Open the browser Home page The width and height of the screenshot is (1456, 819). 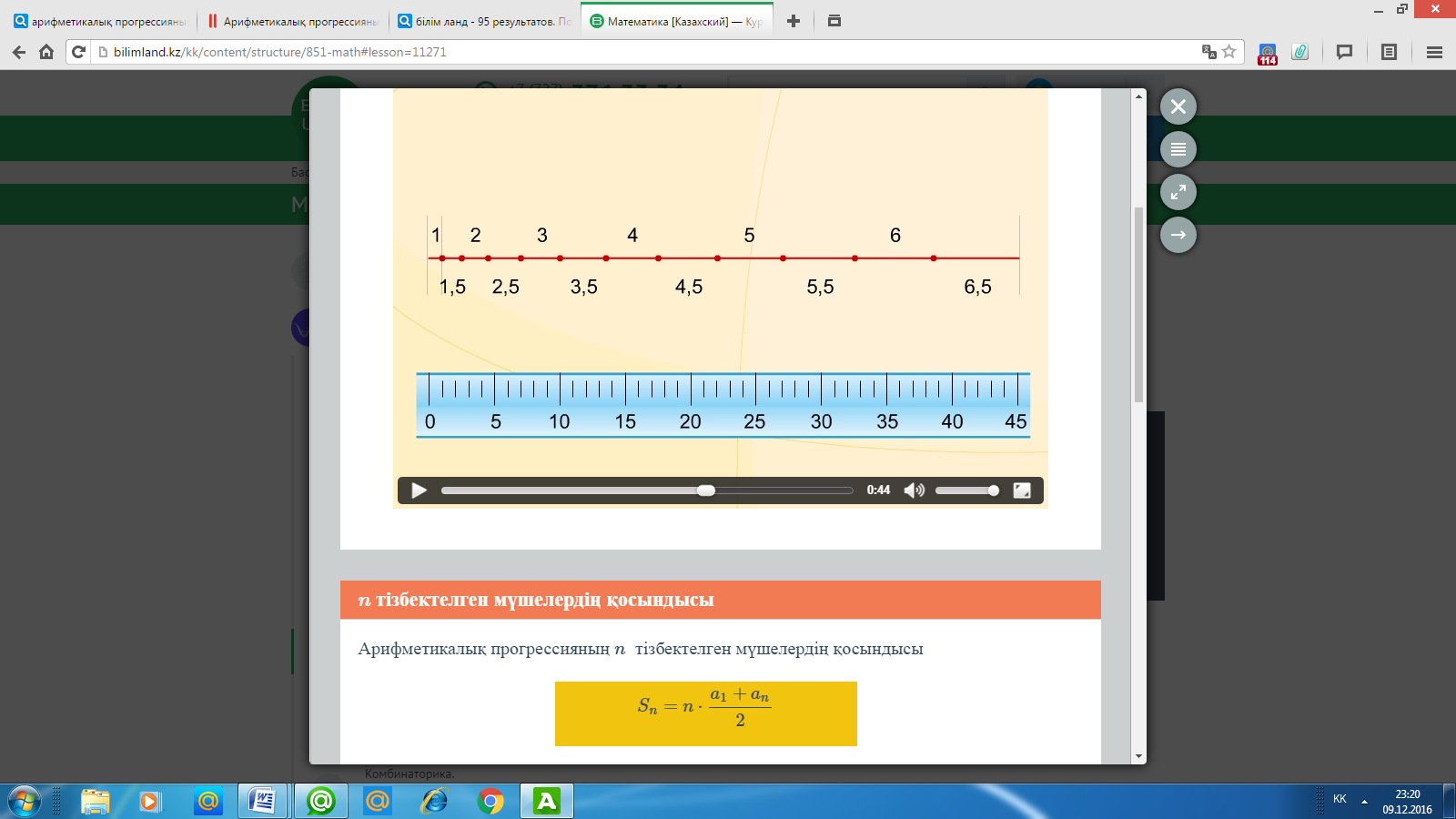(x=46, y=52)
